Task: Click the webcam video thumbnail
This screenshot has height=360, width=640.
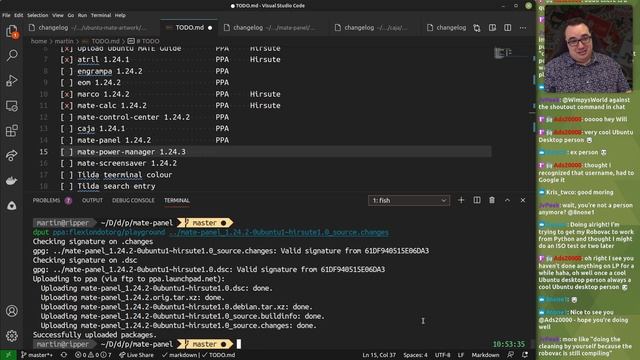Action: (588, 49)
